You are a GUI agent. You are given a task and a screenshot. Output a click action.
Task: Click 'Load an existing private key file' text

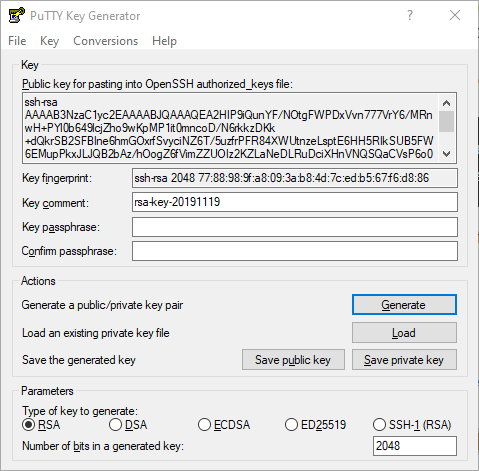[96, 333]
